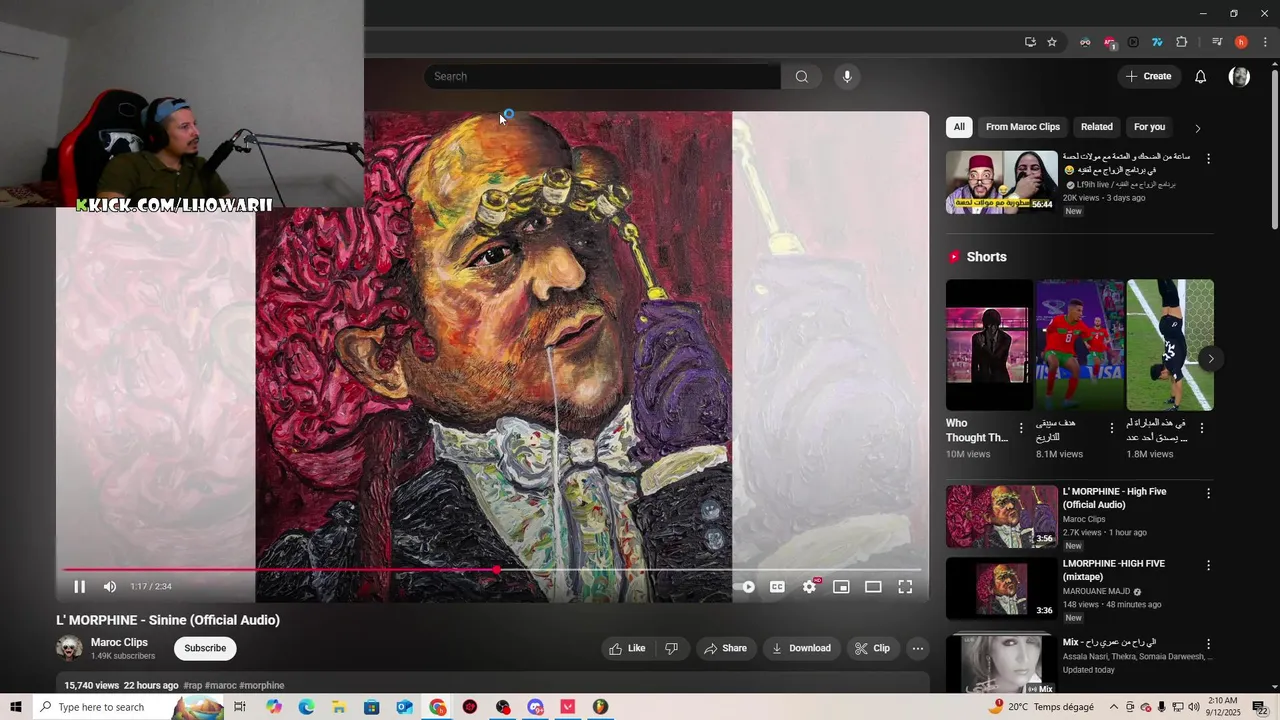Open the 7v blue extension icon

pyautogui.click(x=1157, y=42)
